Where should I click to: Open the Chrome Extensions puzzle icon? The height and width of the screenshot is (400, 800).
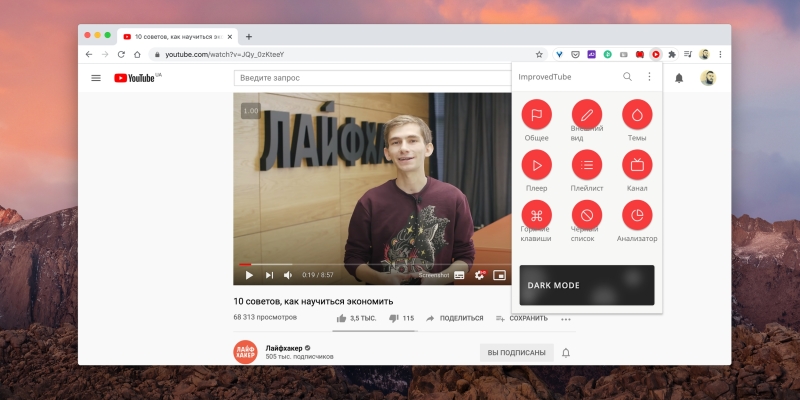[672, 54]
